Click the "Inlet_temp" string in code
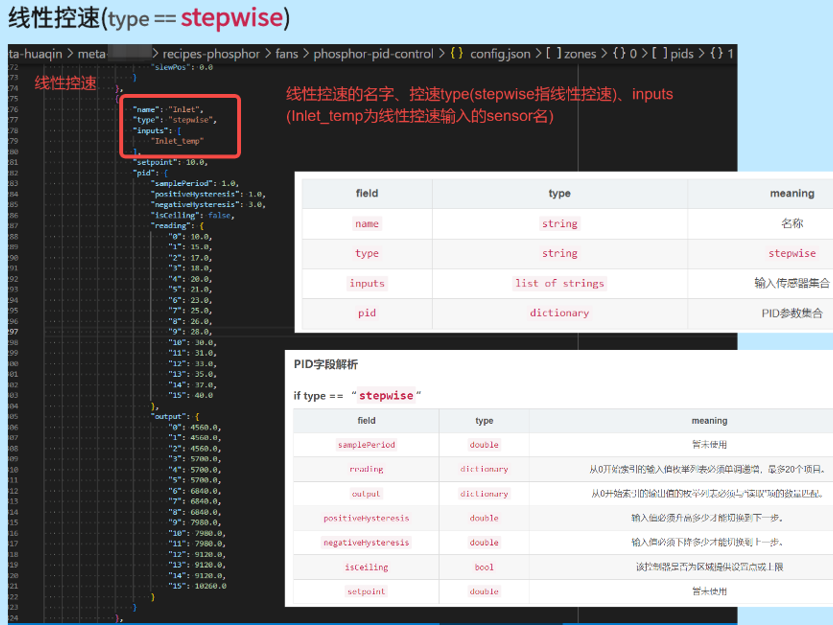This screenshot has height=625, width=833. click(177, 141)
